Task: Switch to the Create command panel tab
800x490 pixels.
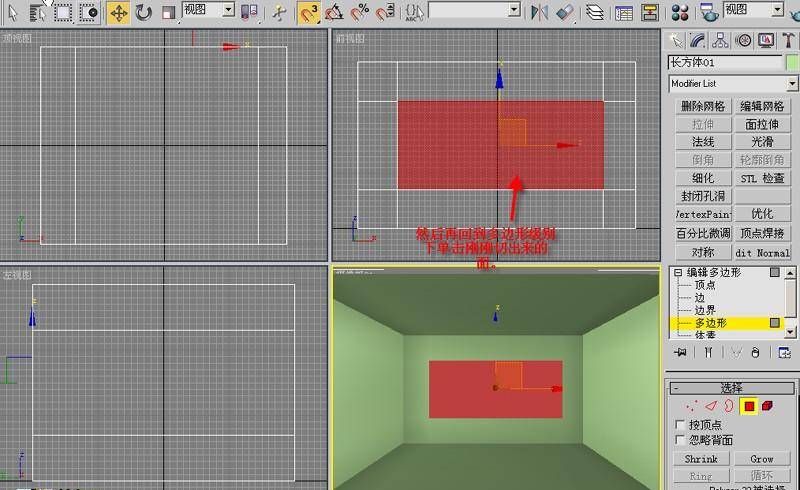Action: pyautogui.click(x=676, y=40)
